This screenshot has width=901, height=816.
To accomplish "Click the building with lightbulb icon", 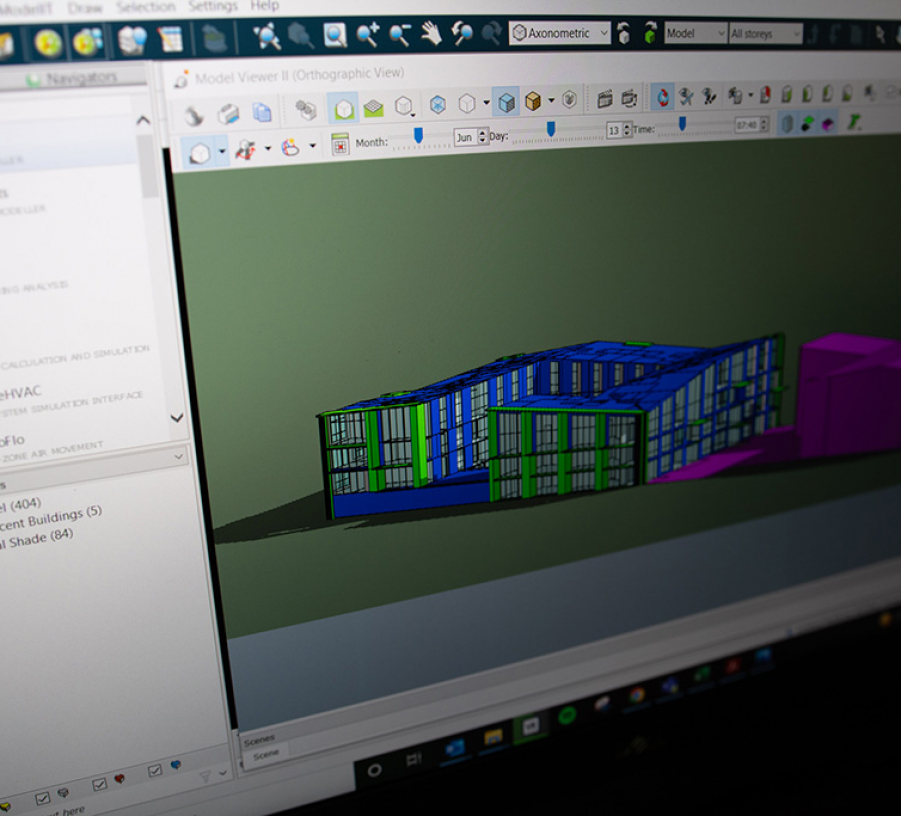I will [132, 40].
